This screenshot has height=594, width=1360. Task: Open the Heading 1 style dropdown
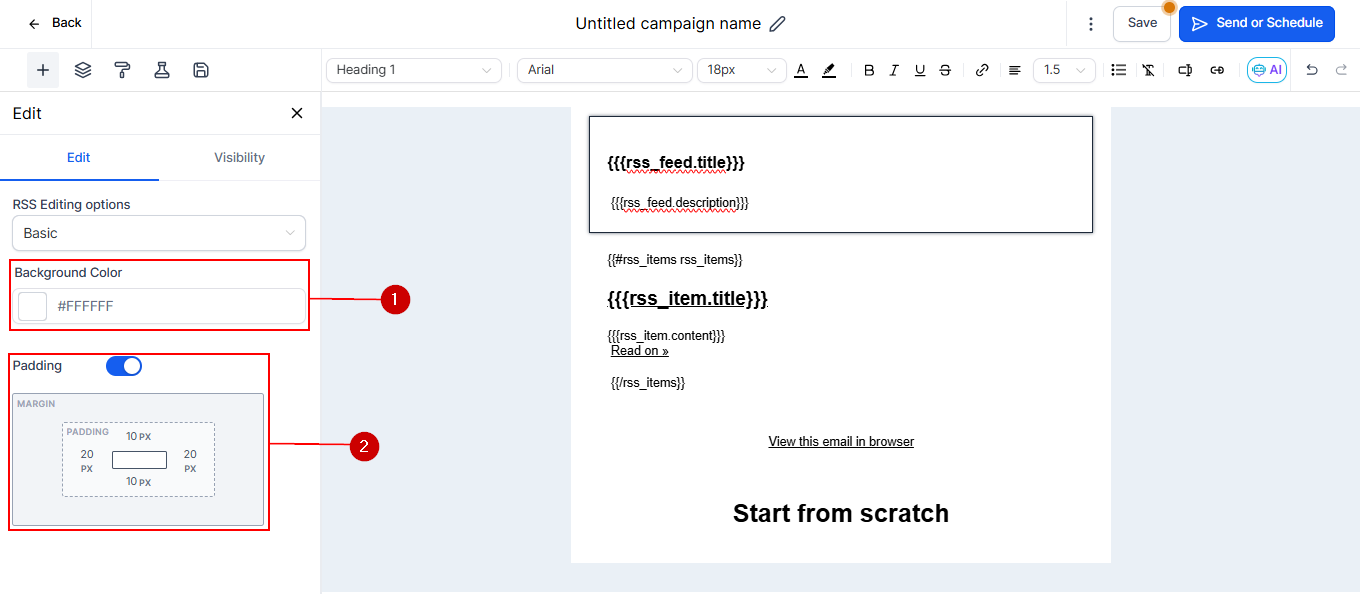click(x=414, y=70)
